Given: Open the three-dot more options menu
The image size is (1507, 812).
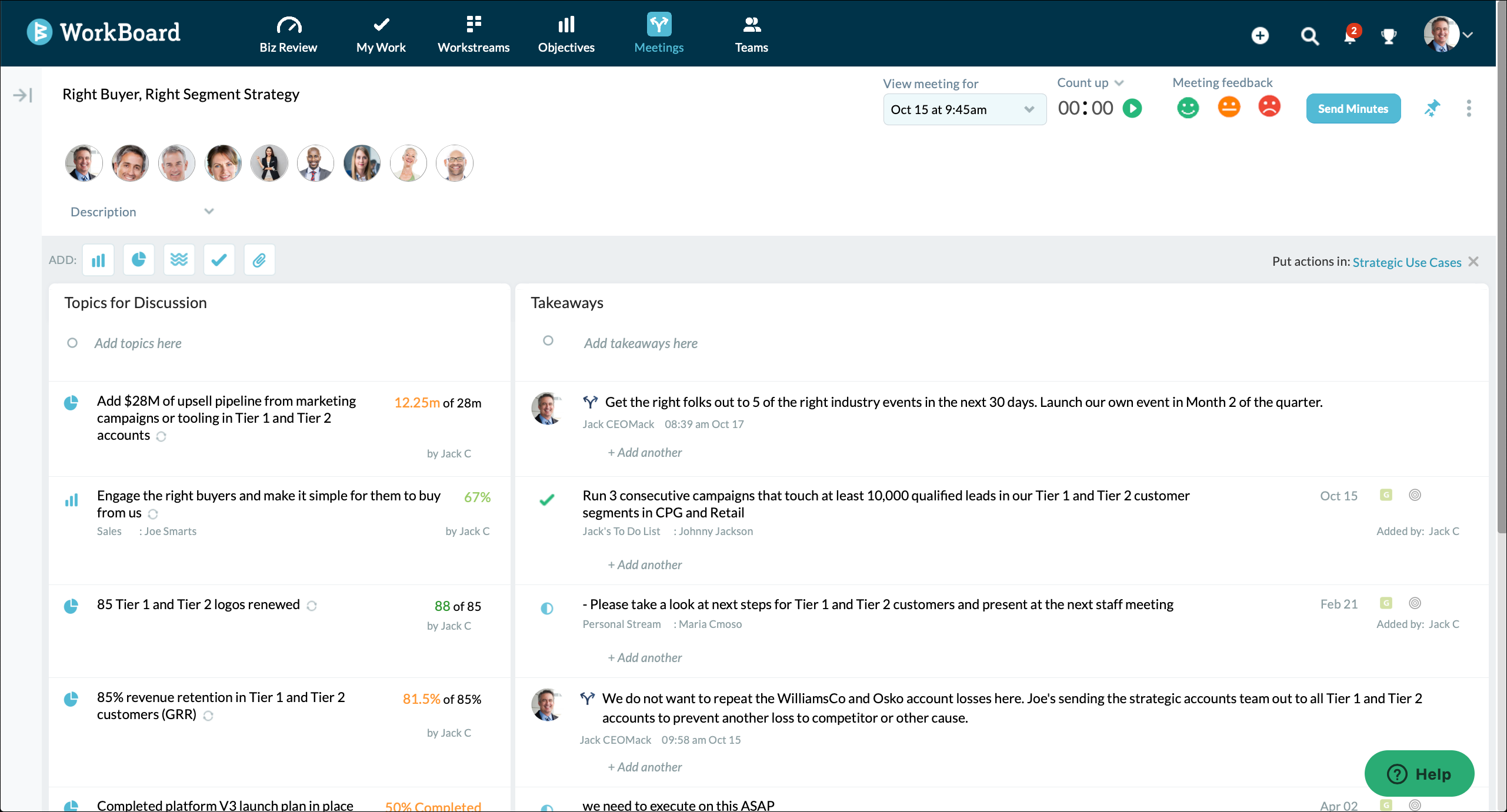Looking at the screenshot, I should click(1469, 108).
